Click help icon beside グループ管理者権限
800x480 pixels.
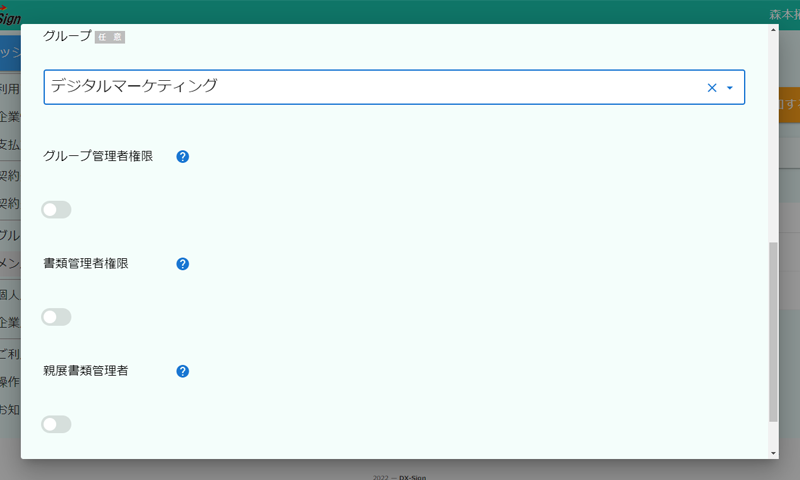tap(183, 157)
